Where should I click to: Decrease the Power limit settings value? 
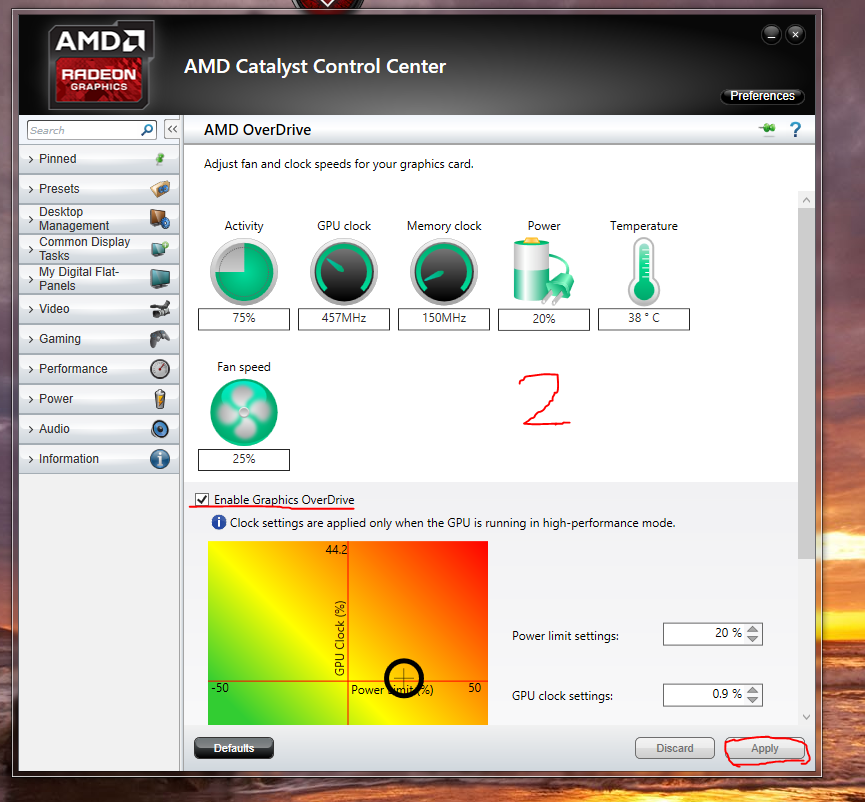752,639
